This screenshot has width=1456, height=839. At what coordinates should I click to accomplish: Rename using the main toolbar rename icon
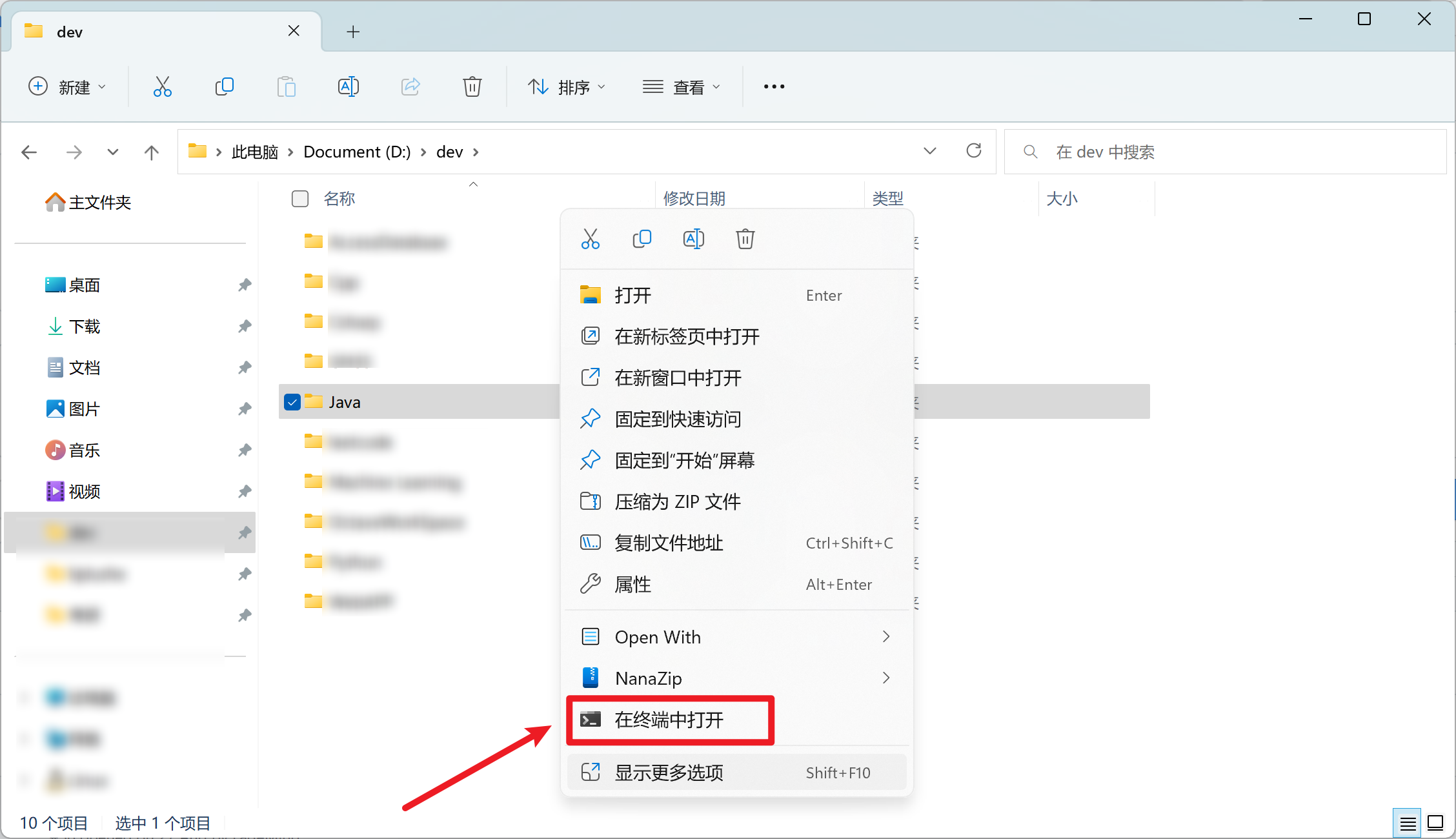(349, 86)
